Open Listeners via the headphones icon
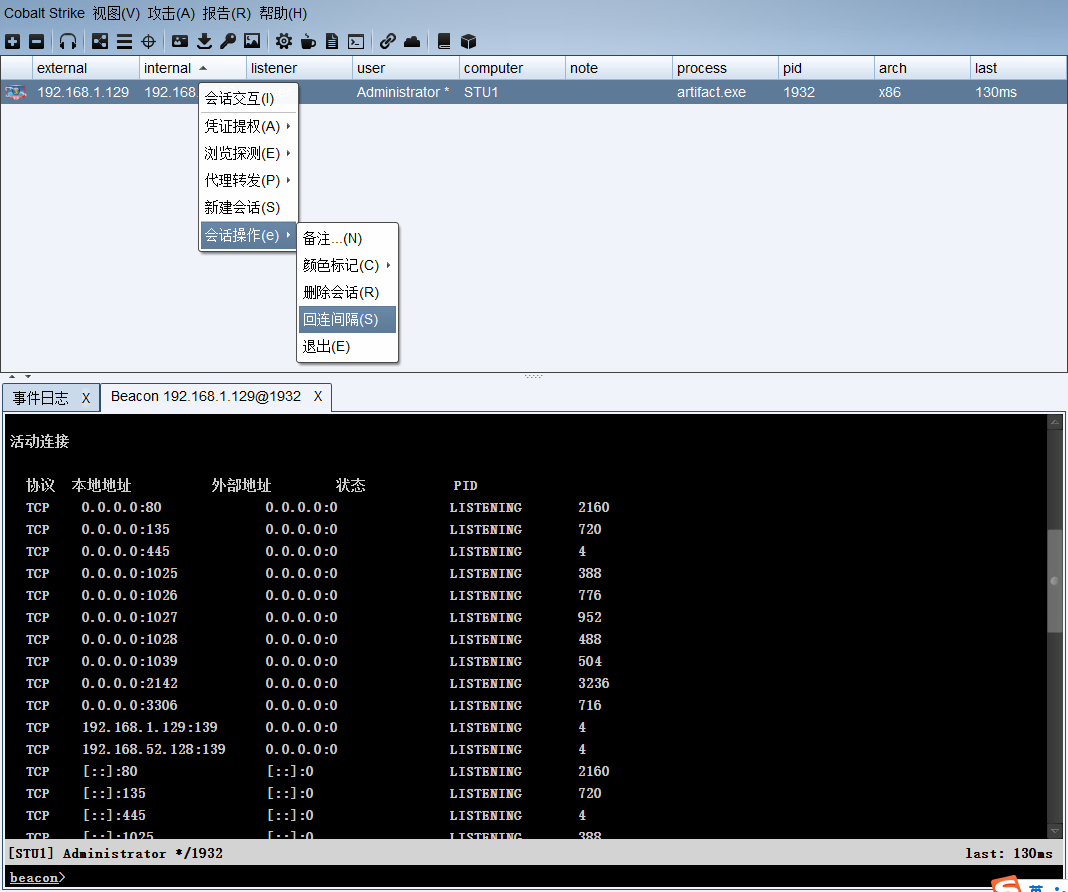The image size is (1068, 892). coord(67,42)
